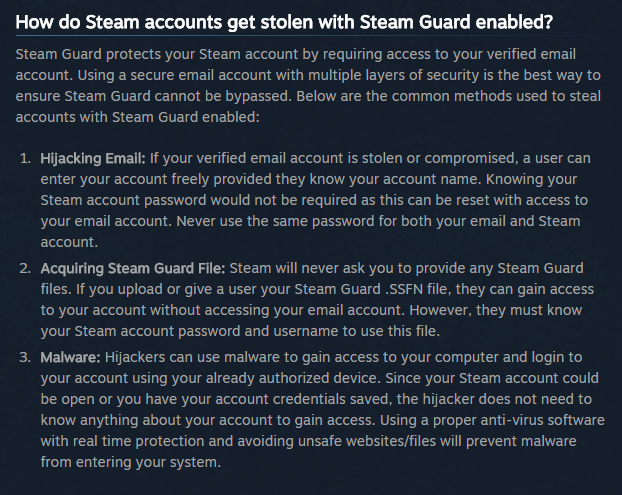Select the bold 'Hijacking Email:' label
The height and width of the screenshot is (495, 622).
click(93, 159)
